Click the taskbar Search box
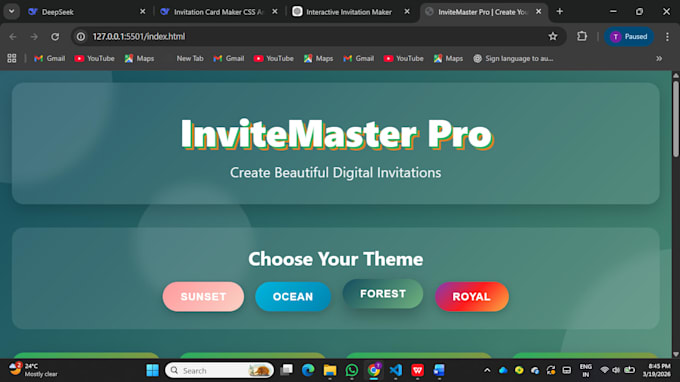Image resolution: width=680 pixels, height=382 pixels. [x=219, y=370]
